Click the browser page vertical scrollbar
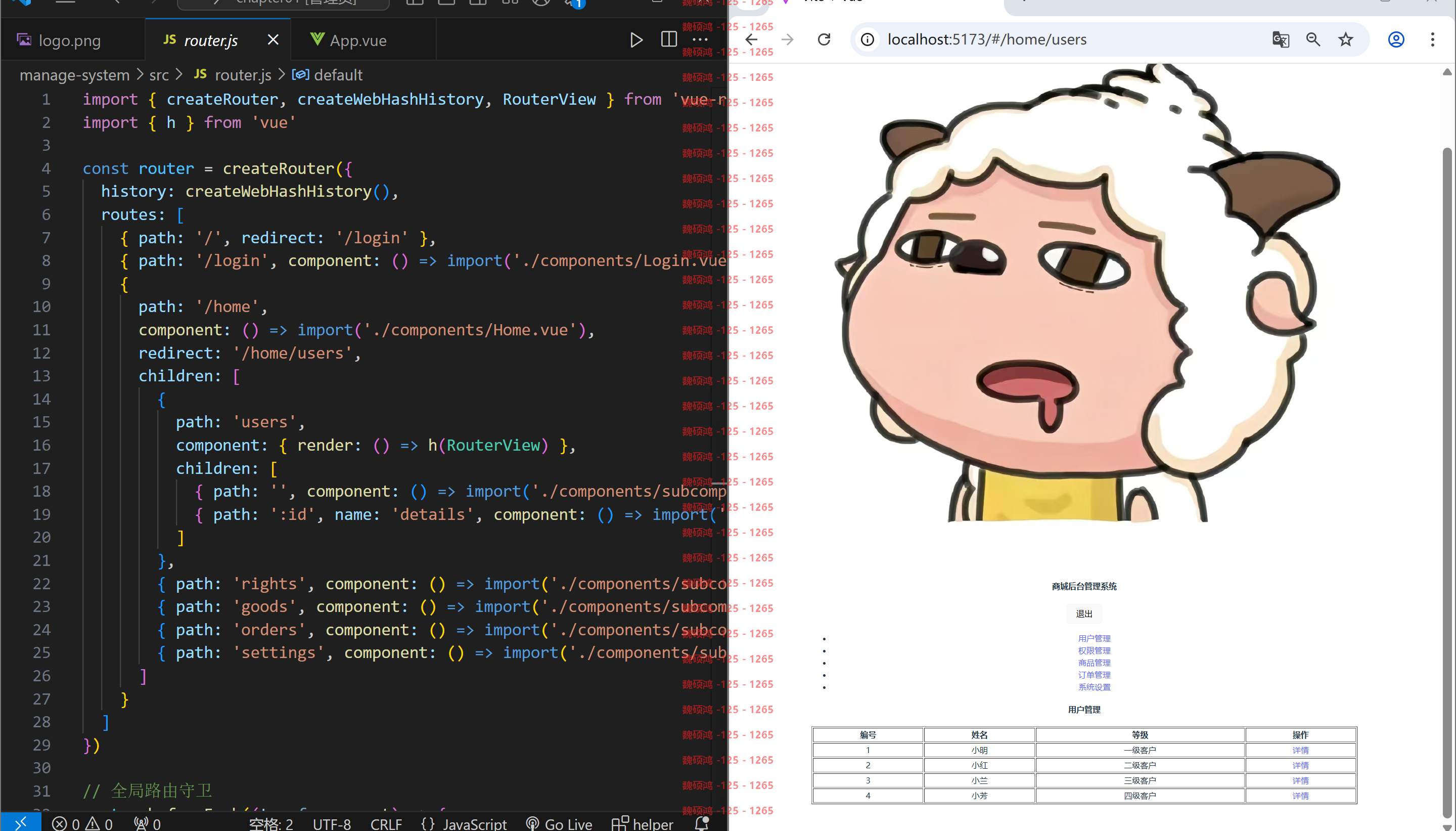The image size is (1456, 831). 1447,483
